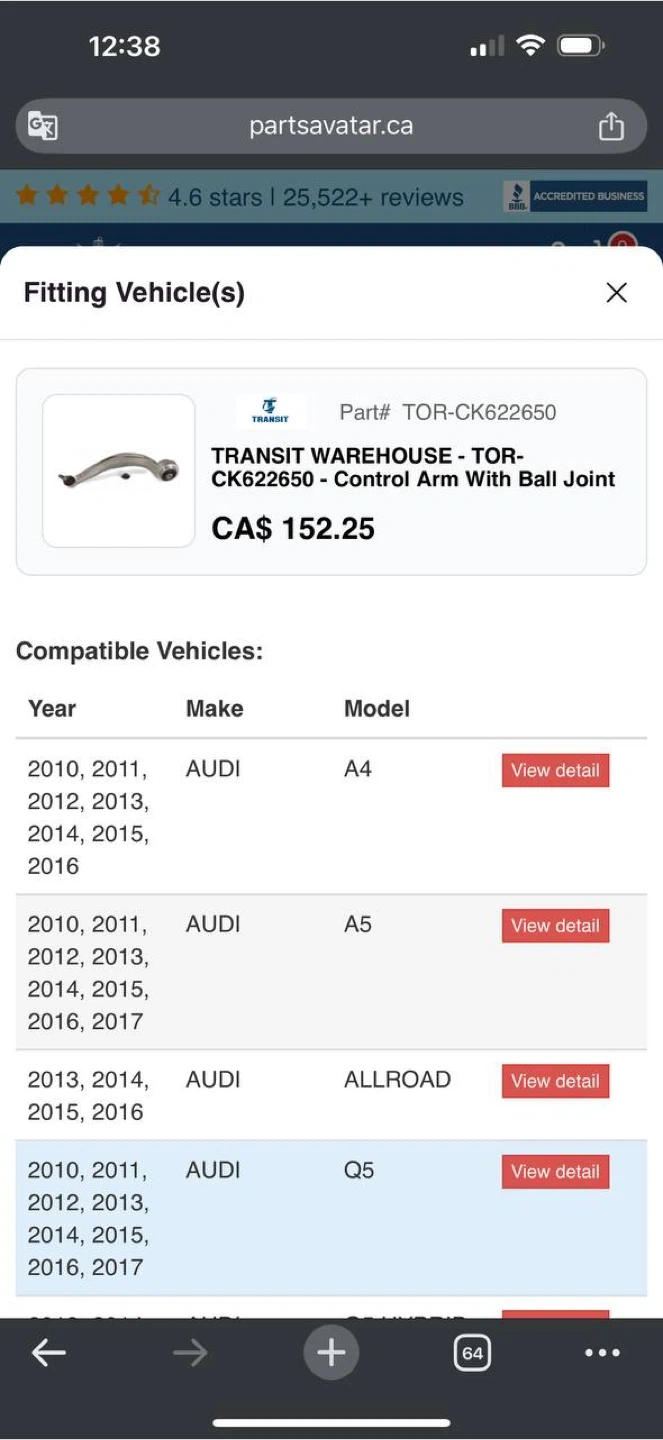Go back using the browser back arrow

(x=48, y=1353)
